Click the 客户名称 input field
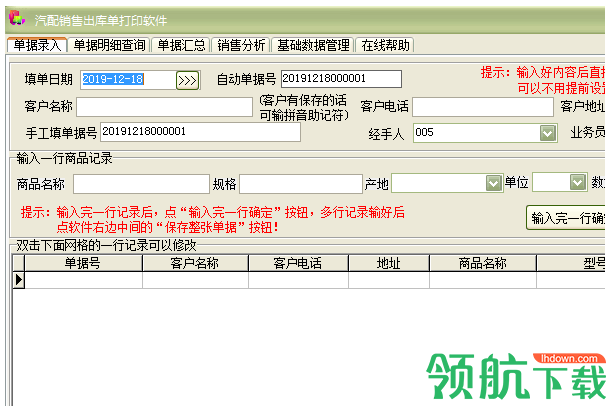The height and width of the screenshot is (406, 606). click(x=164, y=107)
